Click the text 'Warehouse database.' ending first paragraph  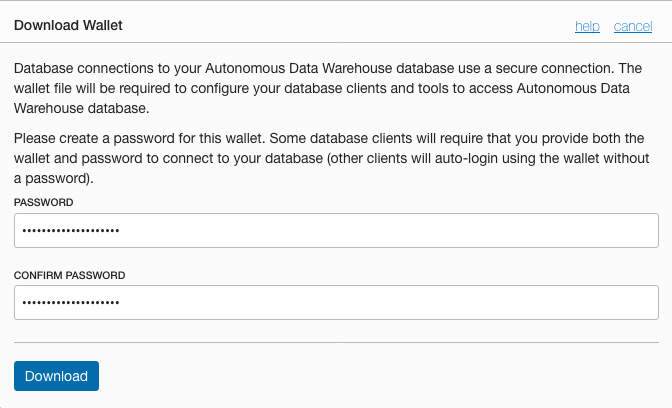coord(82,108)
